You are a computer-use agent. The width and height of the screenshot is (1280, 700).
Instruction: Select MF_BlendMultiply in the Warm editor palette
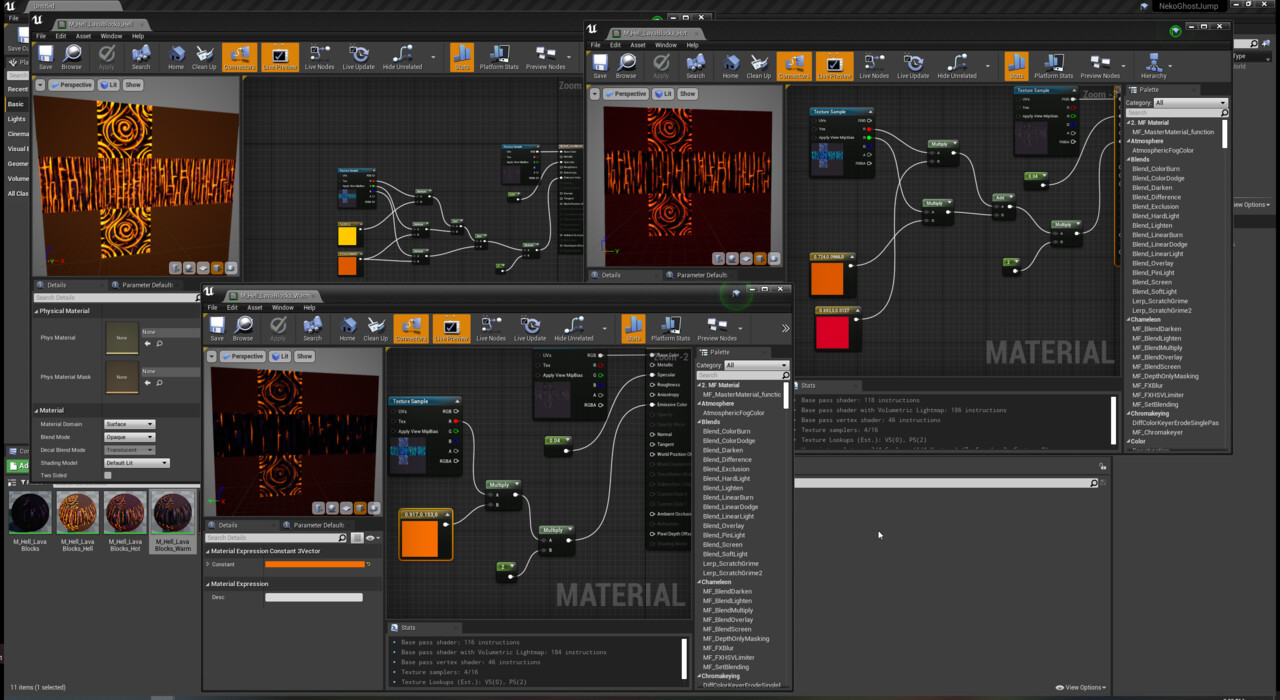[729, 610]
